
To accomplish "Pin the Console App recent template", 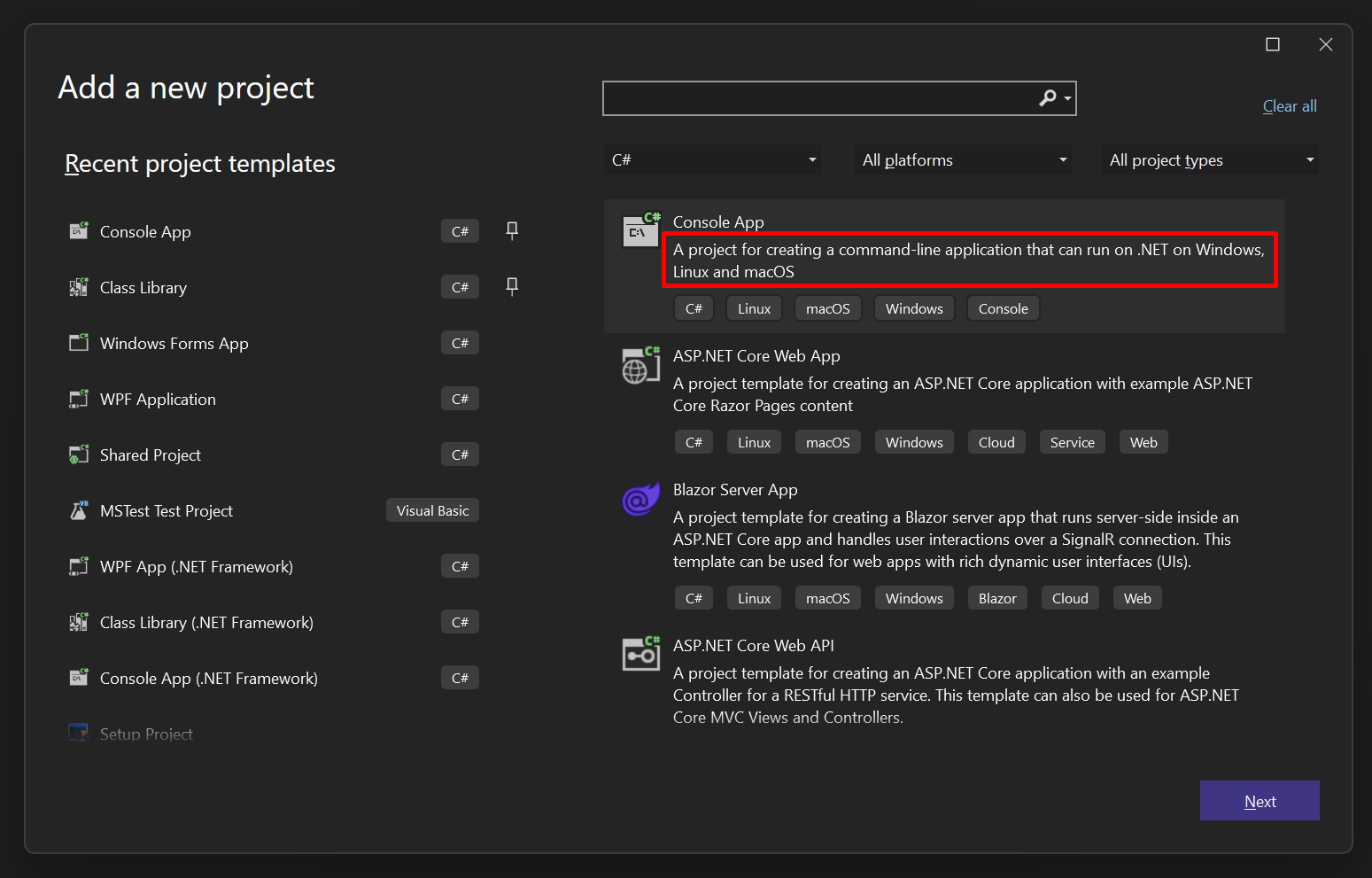I will tap(512, 230).
